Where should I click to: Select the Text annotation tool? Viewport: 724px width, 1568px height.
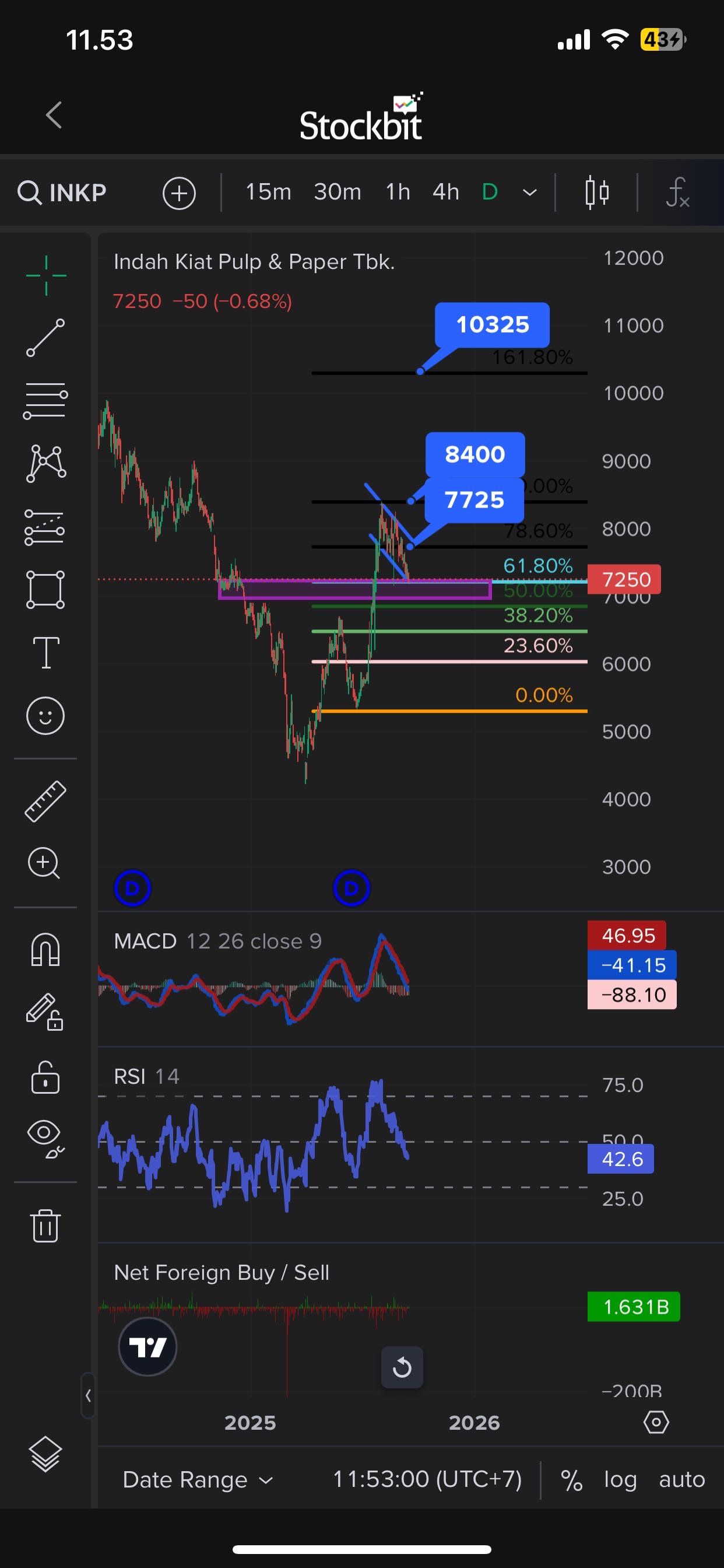click(x=46, y=653)
